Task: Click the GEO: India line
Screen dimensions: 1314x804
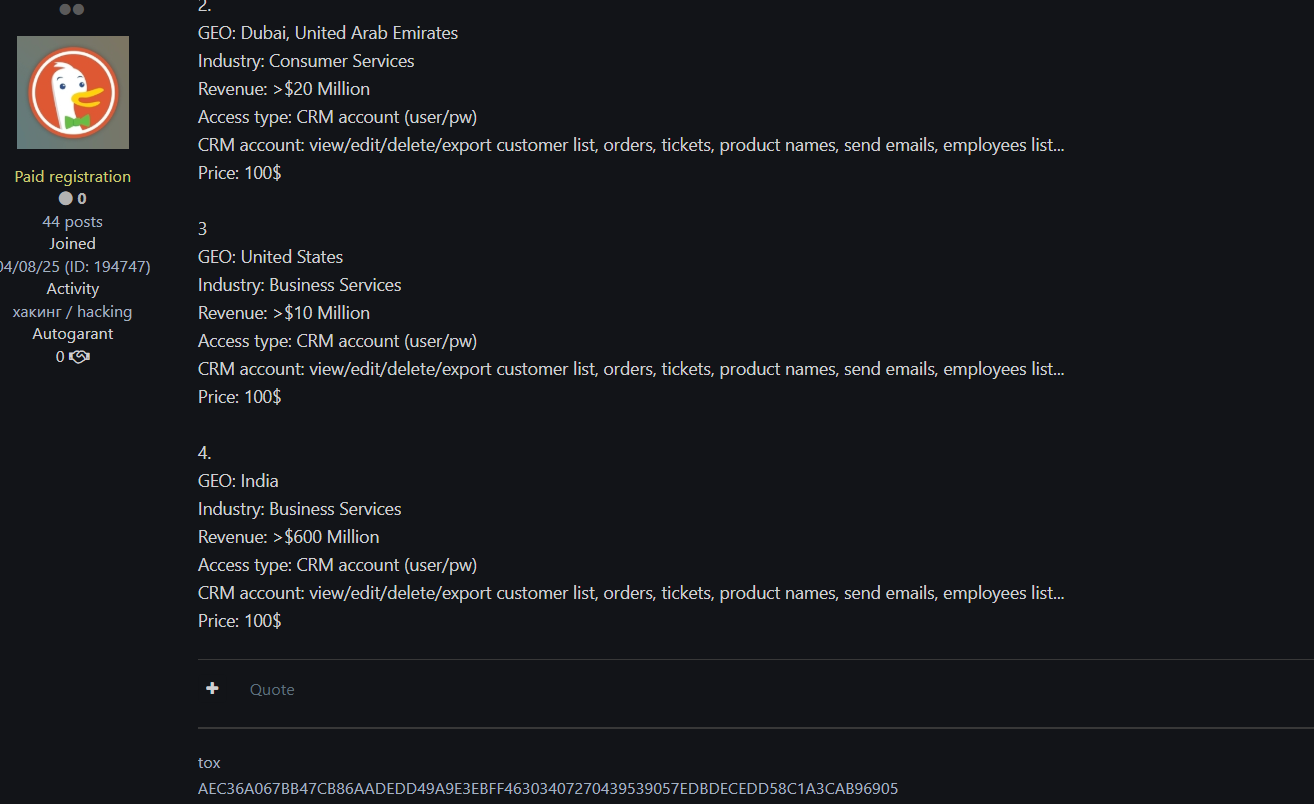Action: click(x=238, y=481)
